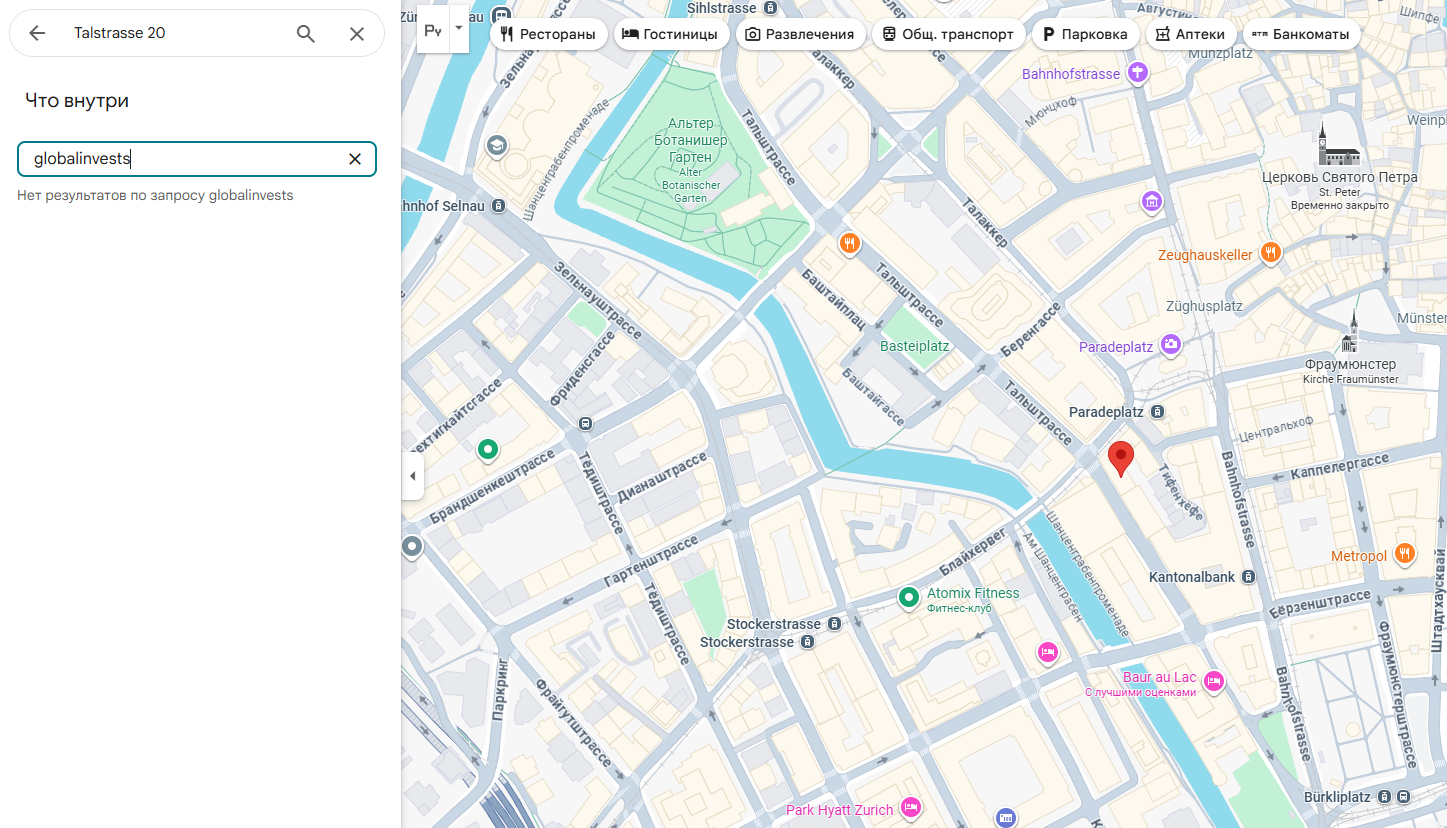
Task: Open Baur au Lac hotel marker
Action: click(x=1213, y=681)
